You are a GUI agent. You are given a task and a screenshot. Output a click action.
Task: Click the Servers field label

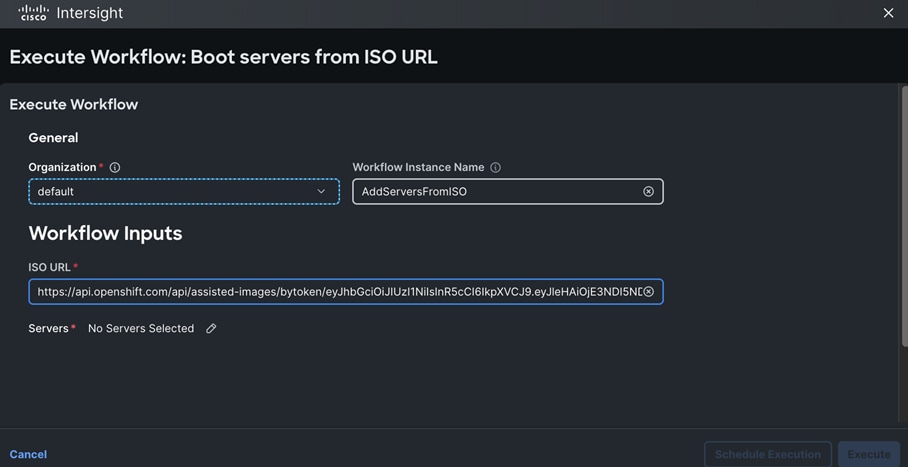pyautogui.click(x=49, y=329)
